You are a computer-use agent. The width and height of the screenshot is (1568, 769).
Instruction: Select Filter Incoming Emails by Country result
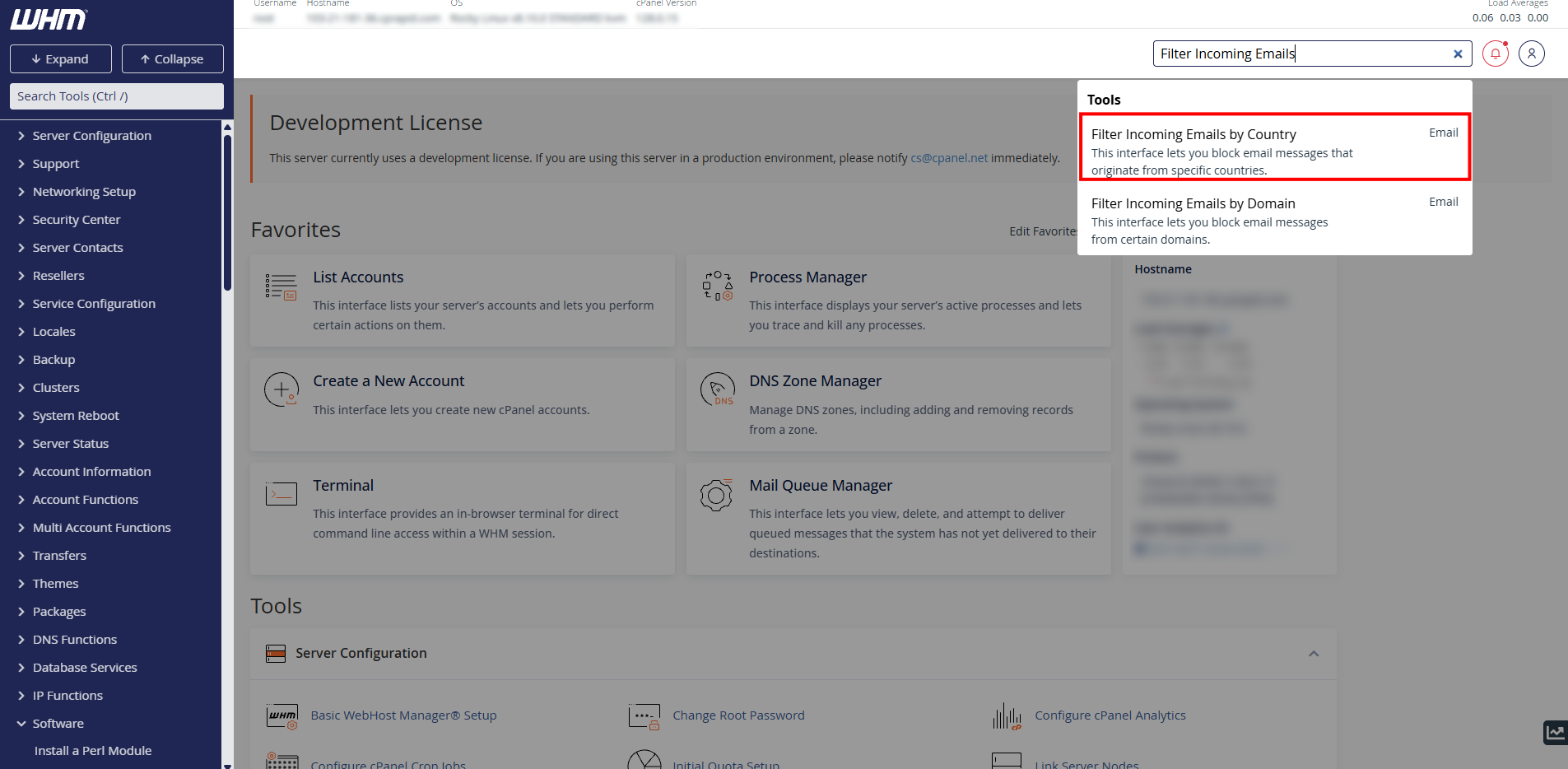pos(1274,147)
